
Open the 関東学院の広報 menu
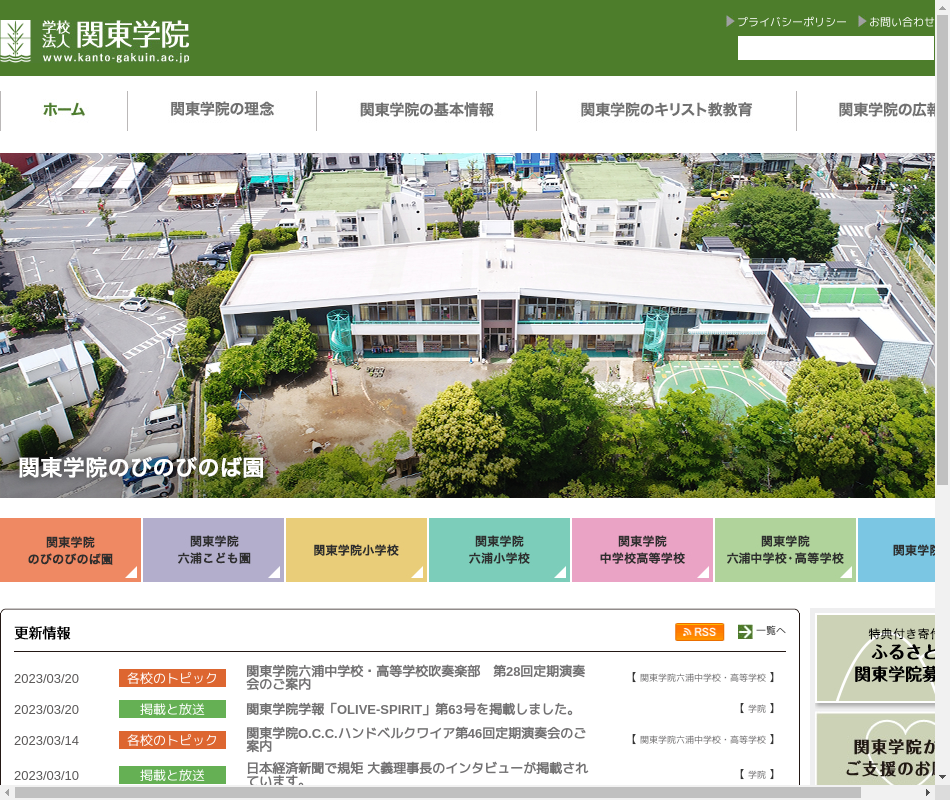coord(886,110)
